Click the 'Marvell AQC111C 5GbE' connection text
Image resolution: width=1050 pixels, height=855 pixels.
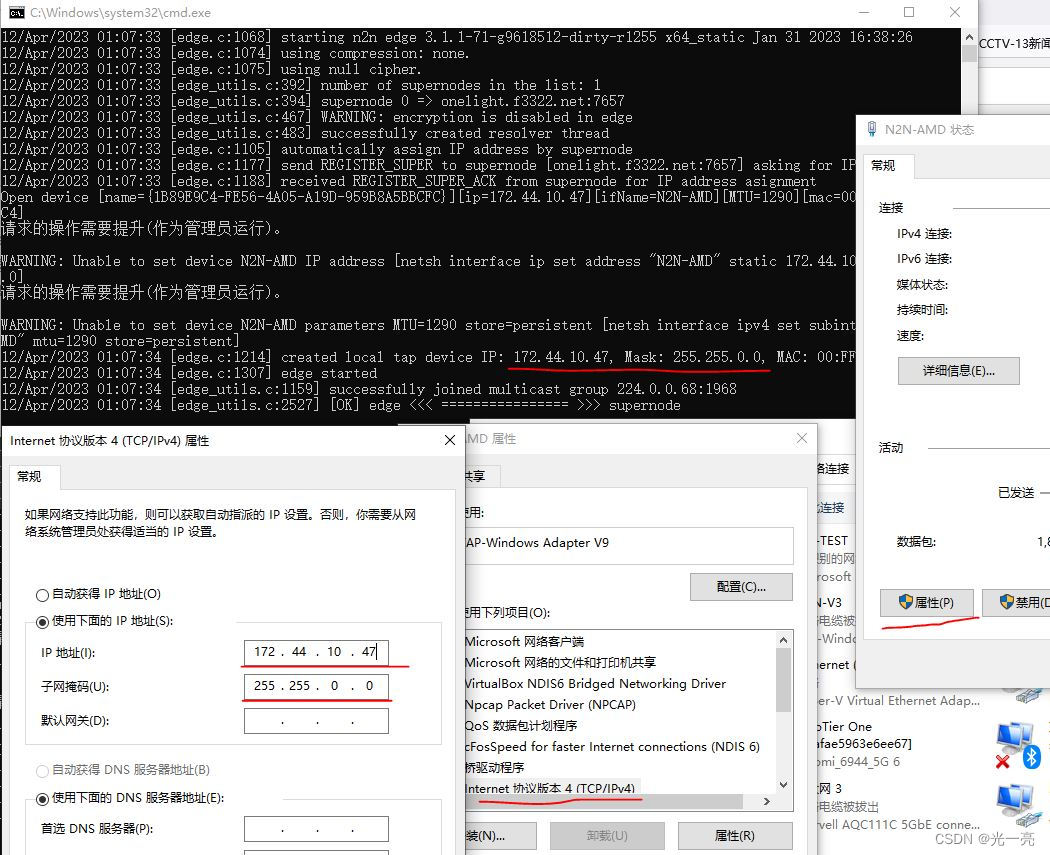tap(899, 824)
